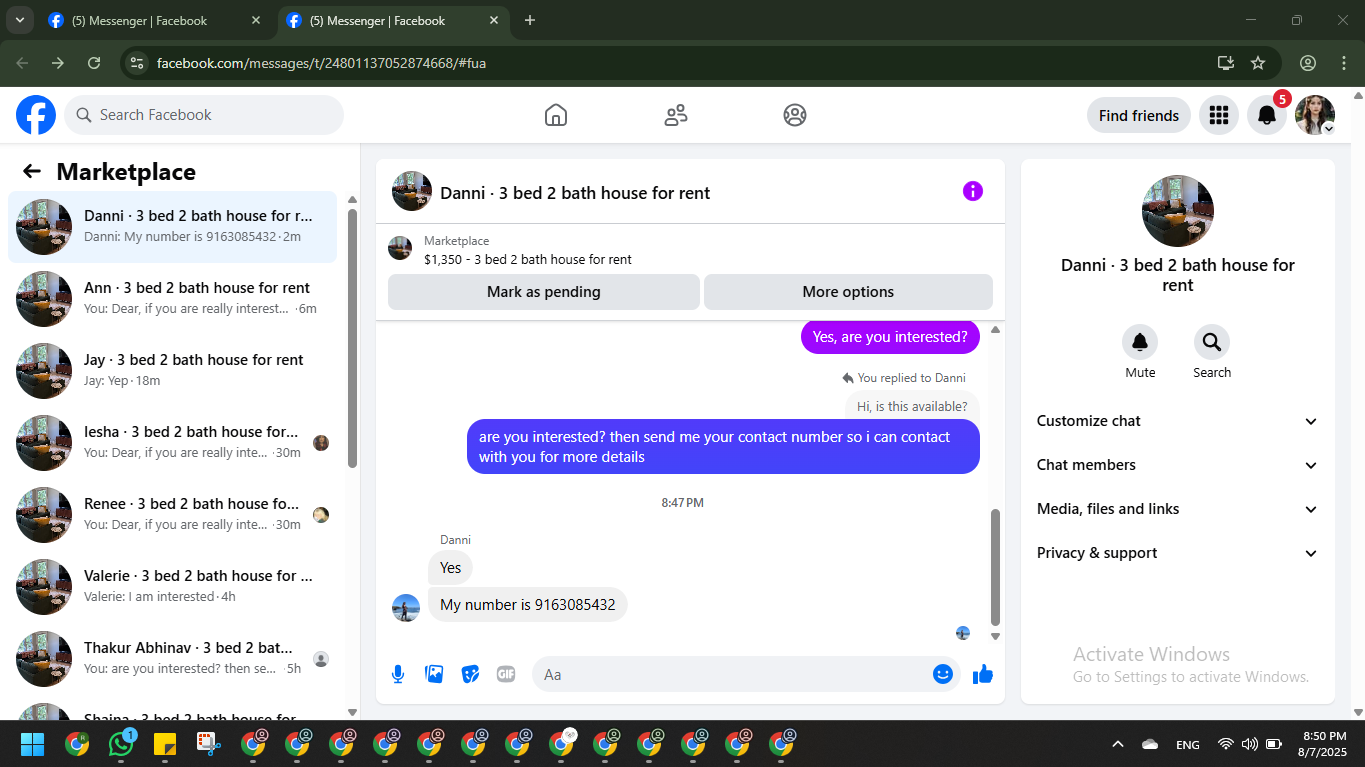The height and width of the screenshot is (767, 1365).
Task: Open Iesha conversation in chat list
Action: (x=172, y=443)
